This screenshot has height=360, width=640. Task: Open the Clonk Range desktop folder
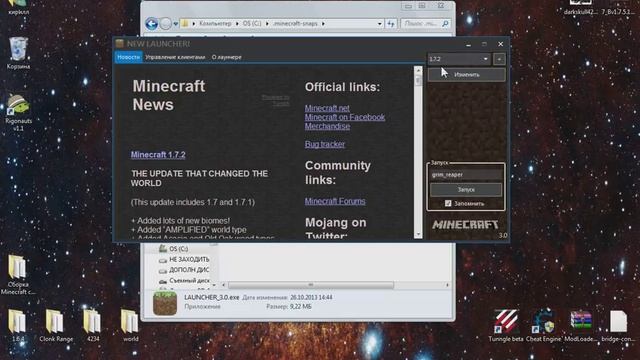click(56, 325)
